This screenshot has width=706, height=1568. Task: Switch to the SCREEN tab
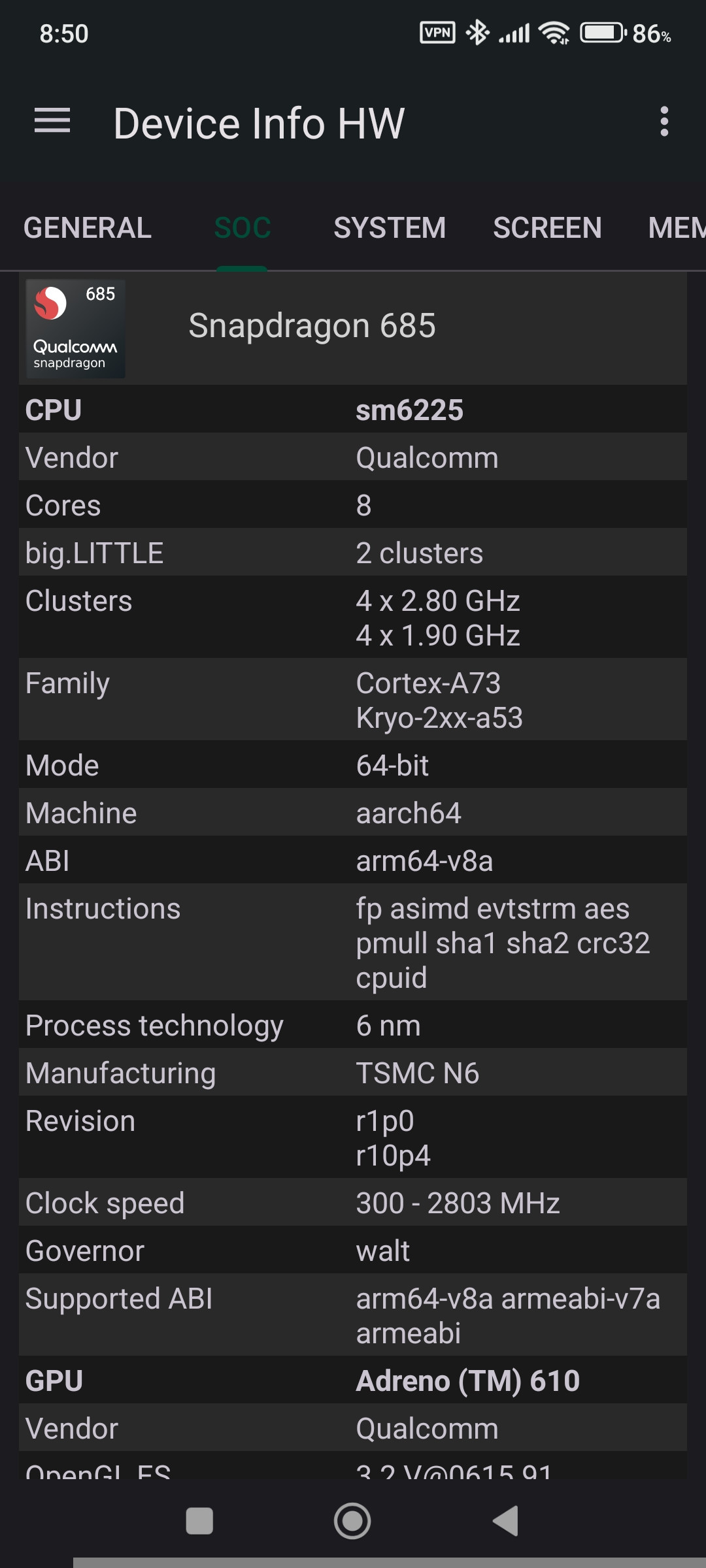point(547,228)
